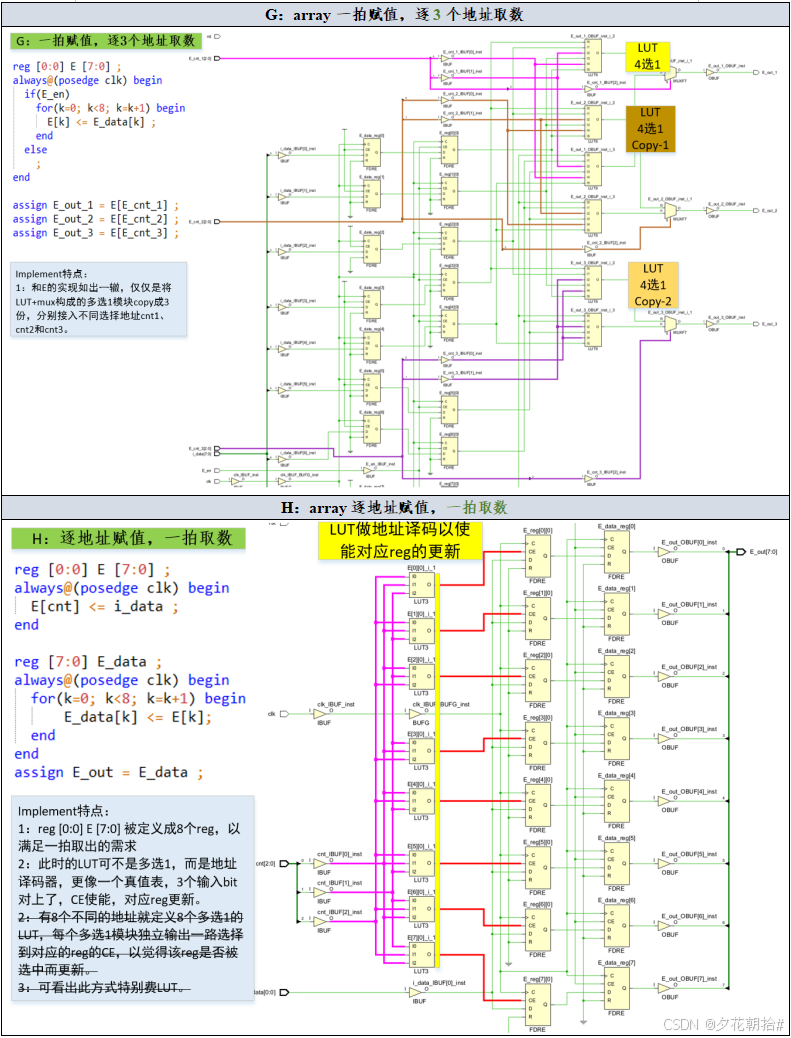Click the E_data_reg[7] FDRE in diagram H
Image resolution: width=791 pixels, height=1038 pixels.
pos(616,988)
